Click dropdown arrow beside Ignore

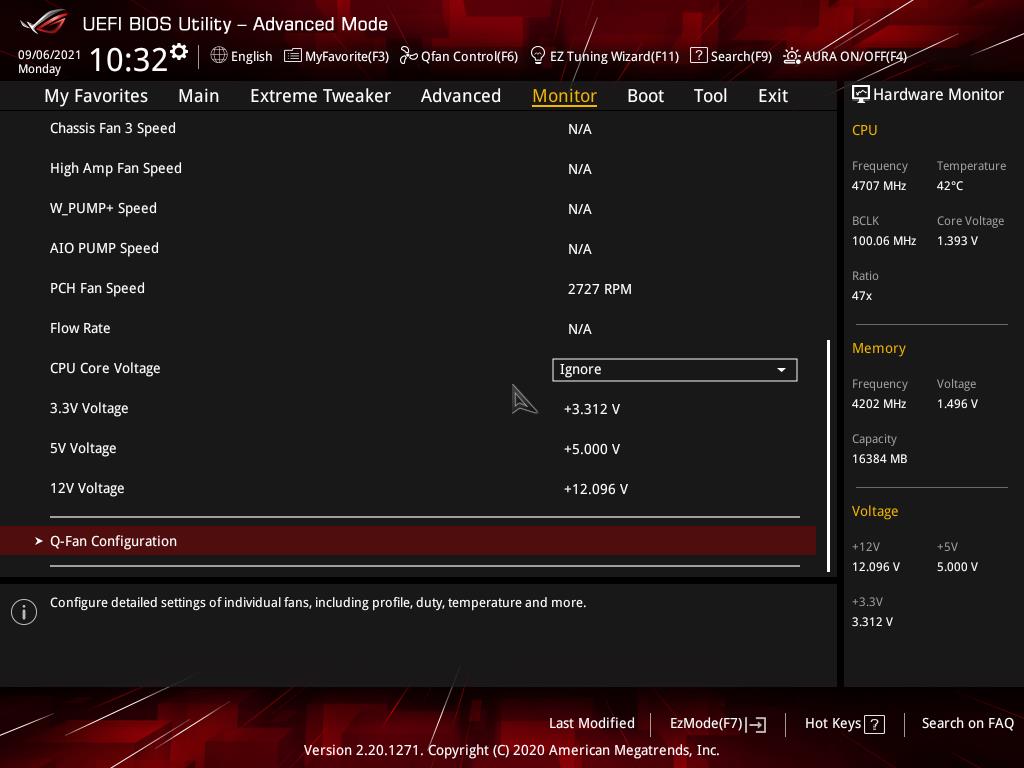(x=781, y=370)
